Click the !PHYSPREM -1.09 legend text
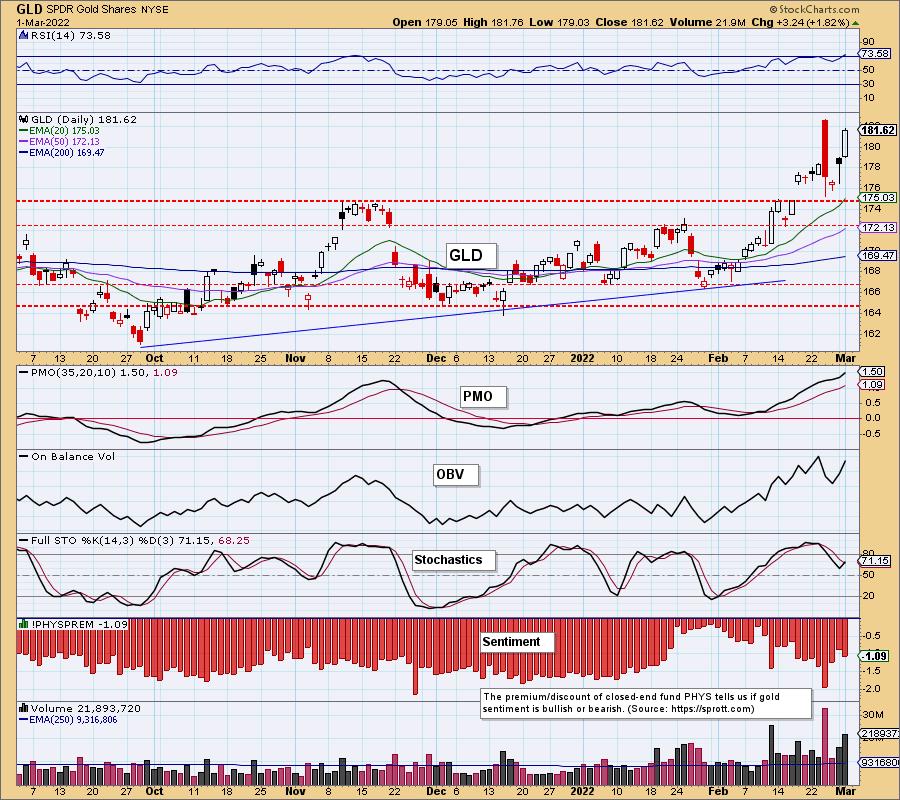The height and width of the screenshot is (800, 900). [x=80, y=624]
